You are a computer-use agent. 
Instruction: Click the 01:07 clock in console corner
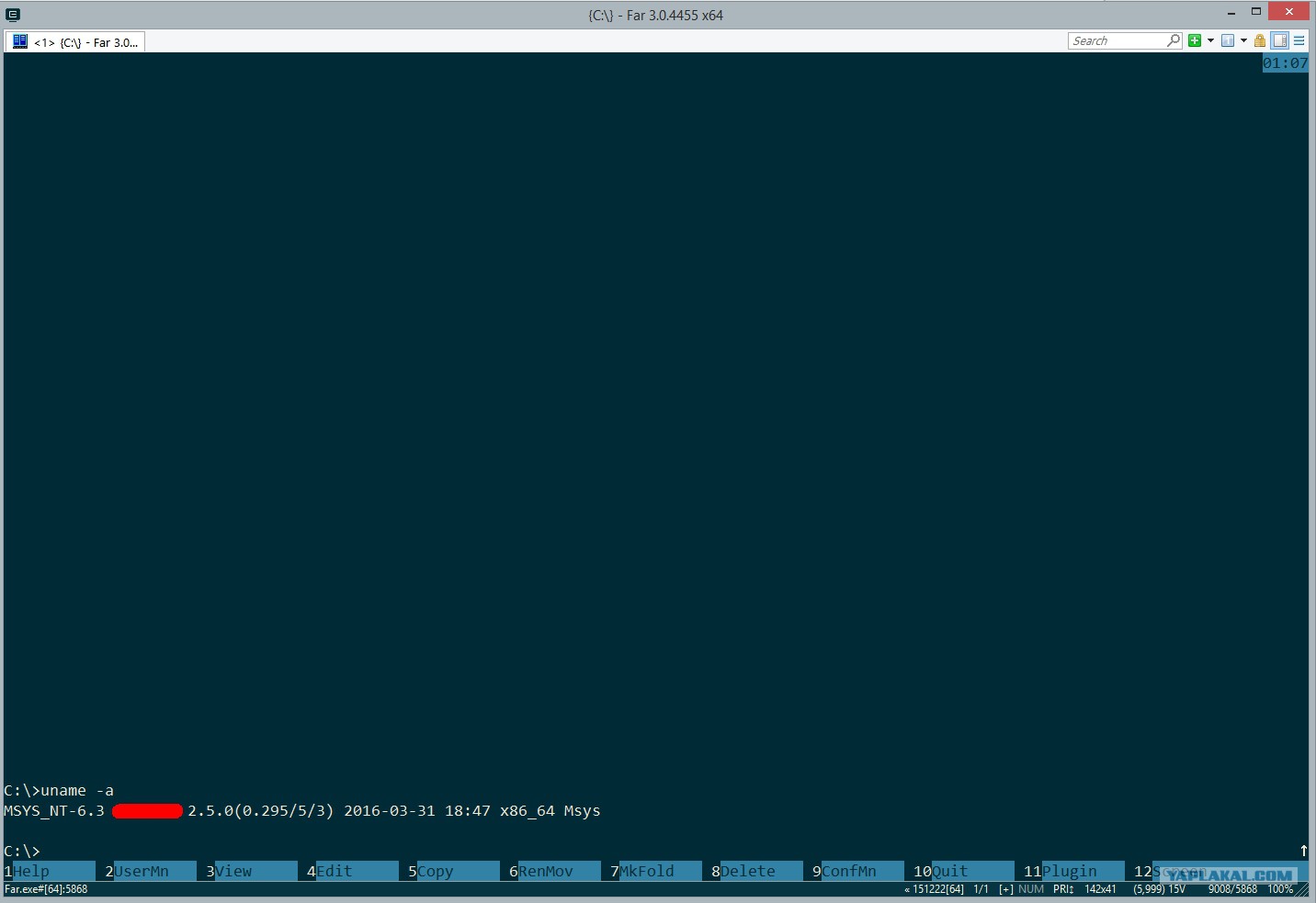coord(1285,63)
